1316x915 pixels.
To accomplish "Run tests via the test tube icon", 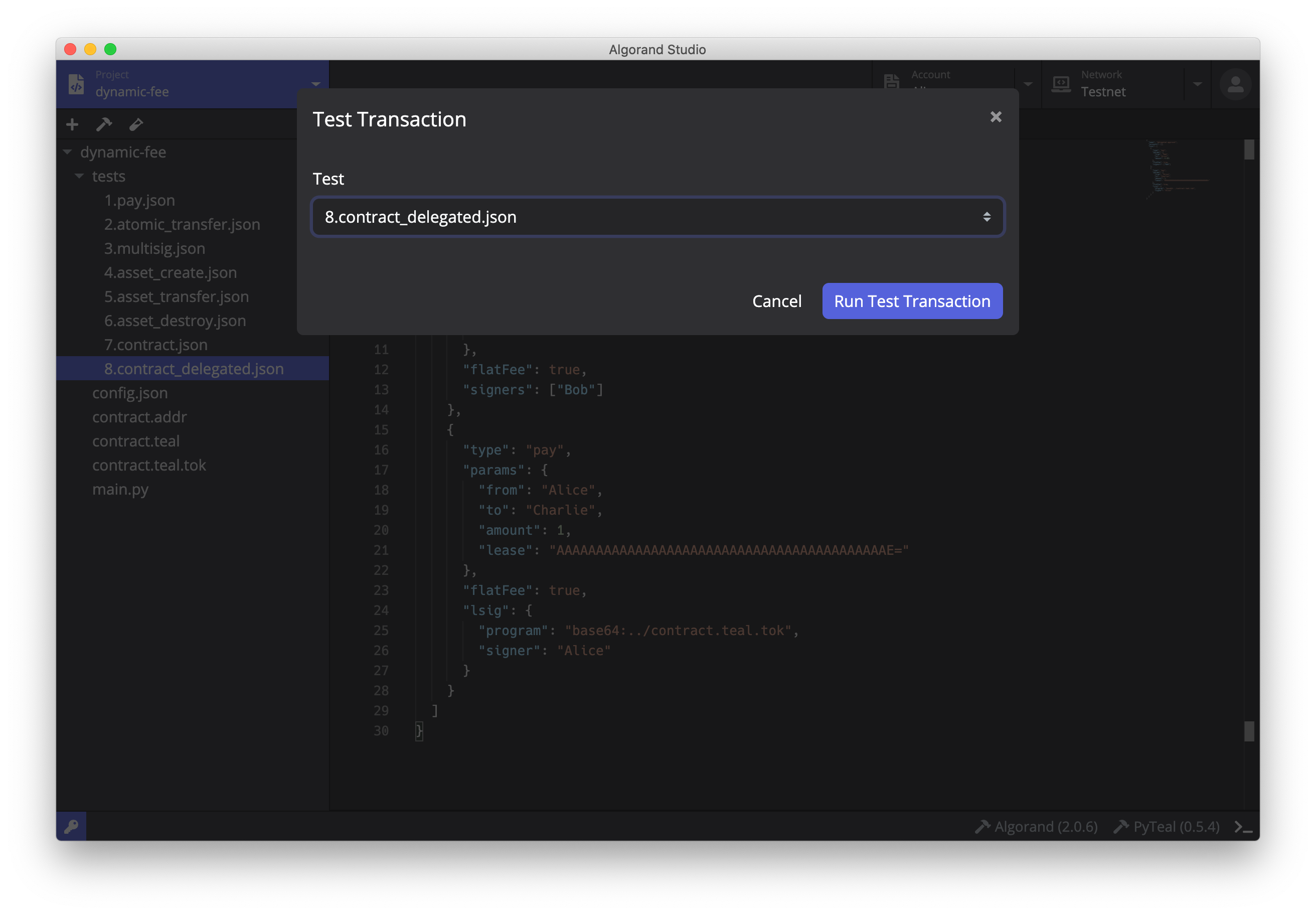I will [x=136, y=124].
